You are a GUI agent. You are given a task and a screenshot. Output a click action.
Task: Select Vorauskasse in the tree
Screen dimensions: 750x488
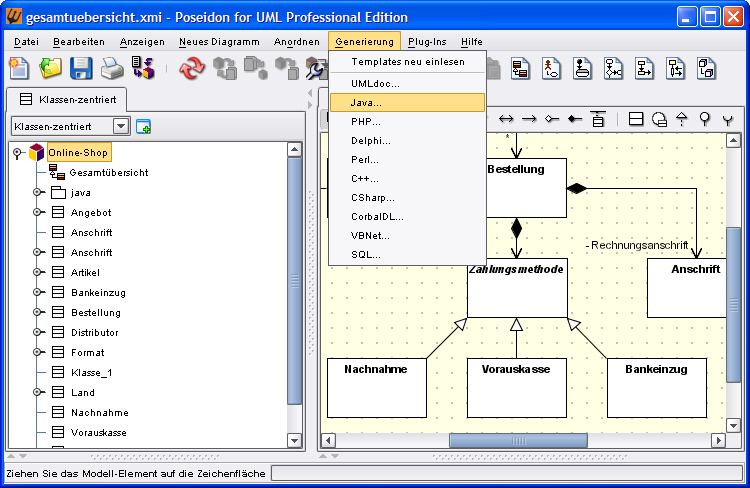[99, 433]
